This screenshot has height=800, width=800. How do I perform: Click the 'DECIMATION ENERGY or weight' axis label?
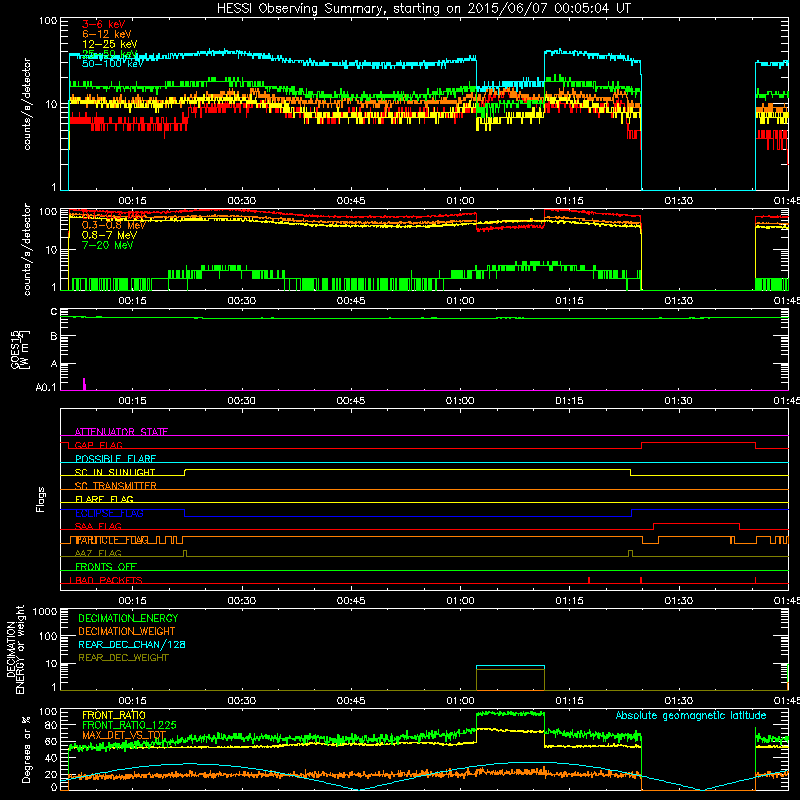tap(15, 649)
